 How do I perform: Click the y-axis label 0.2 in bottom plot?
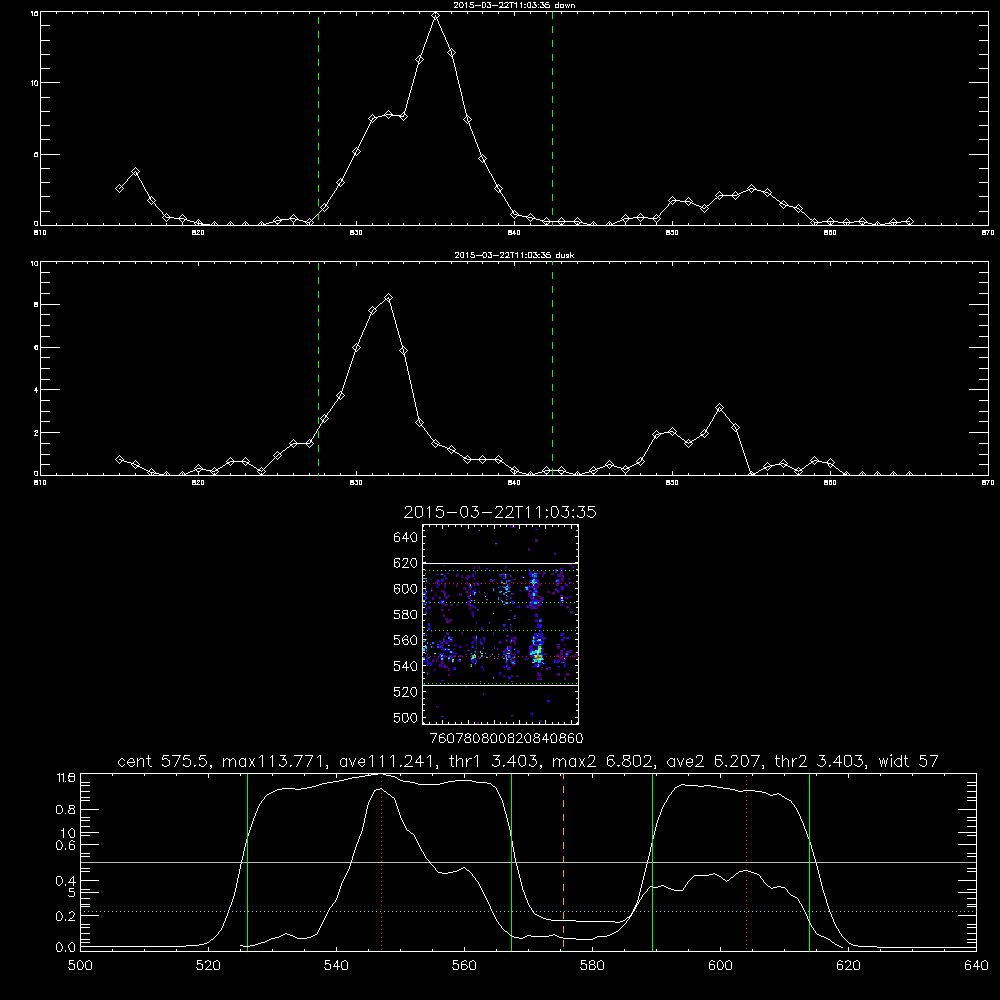point(66,916)
